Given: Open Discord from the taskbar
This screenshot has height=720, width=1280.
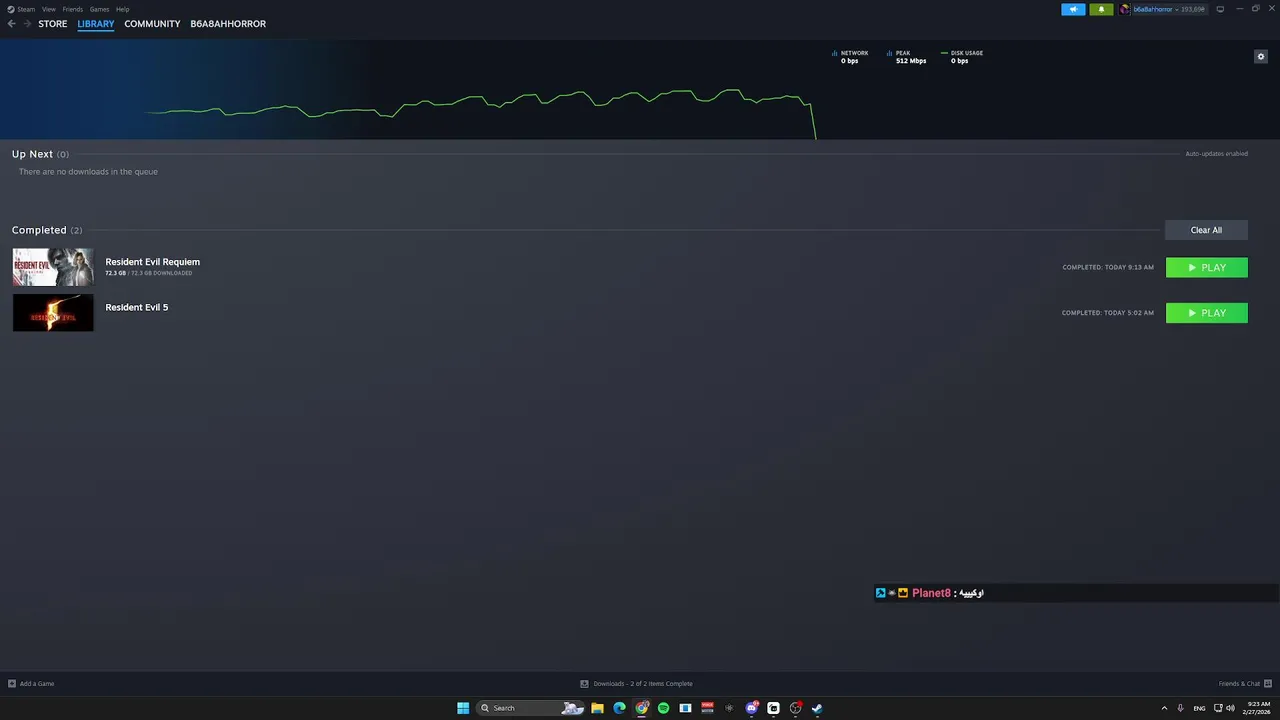Looking at the screenshot, I should click(751, 708).
